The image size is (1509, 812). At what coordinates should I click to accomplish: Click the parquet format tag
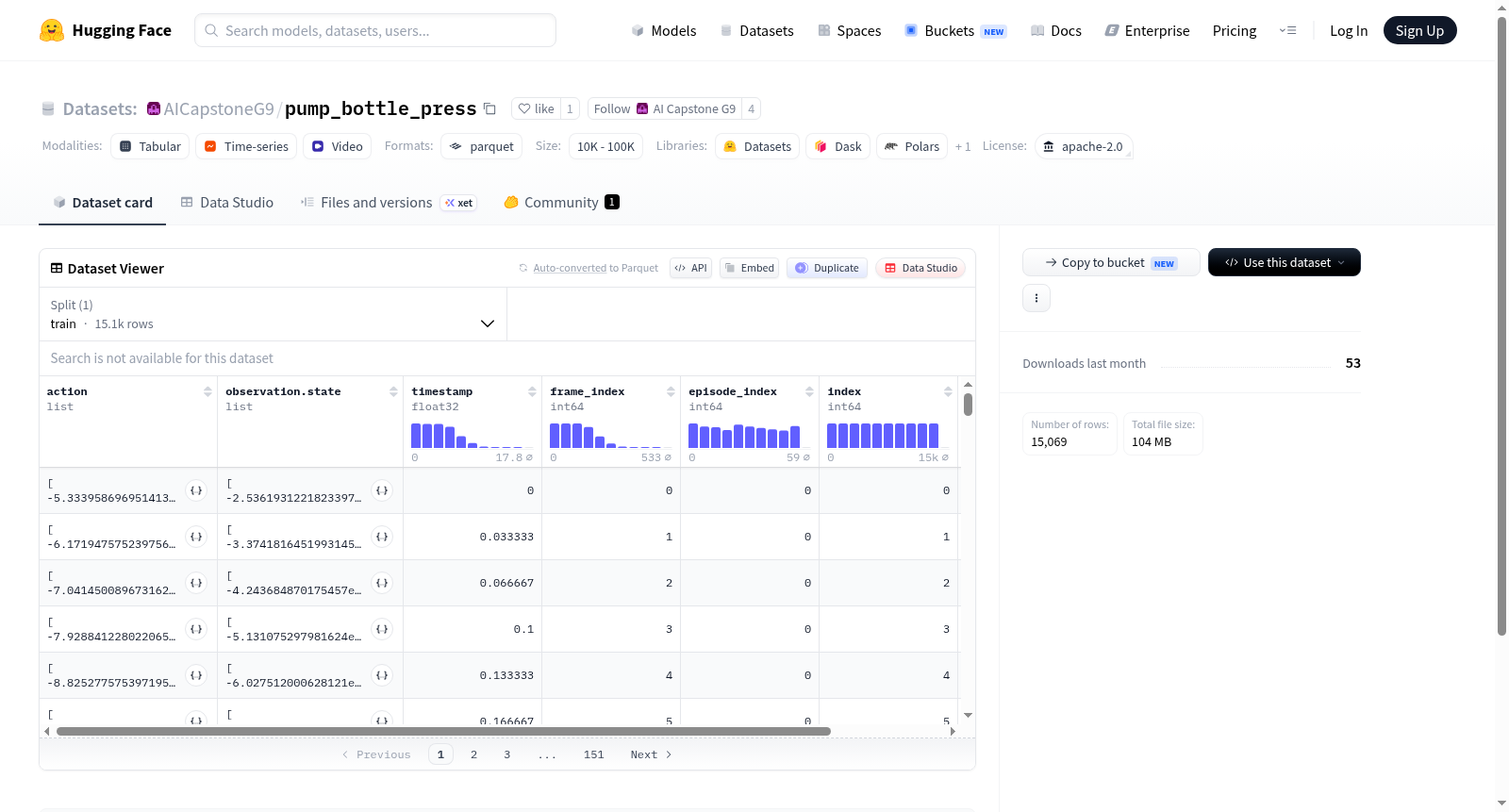(482, 146)
